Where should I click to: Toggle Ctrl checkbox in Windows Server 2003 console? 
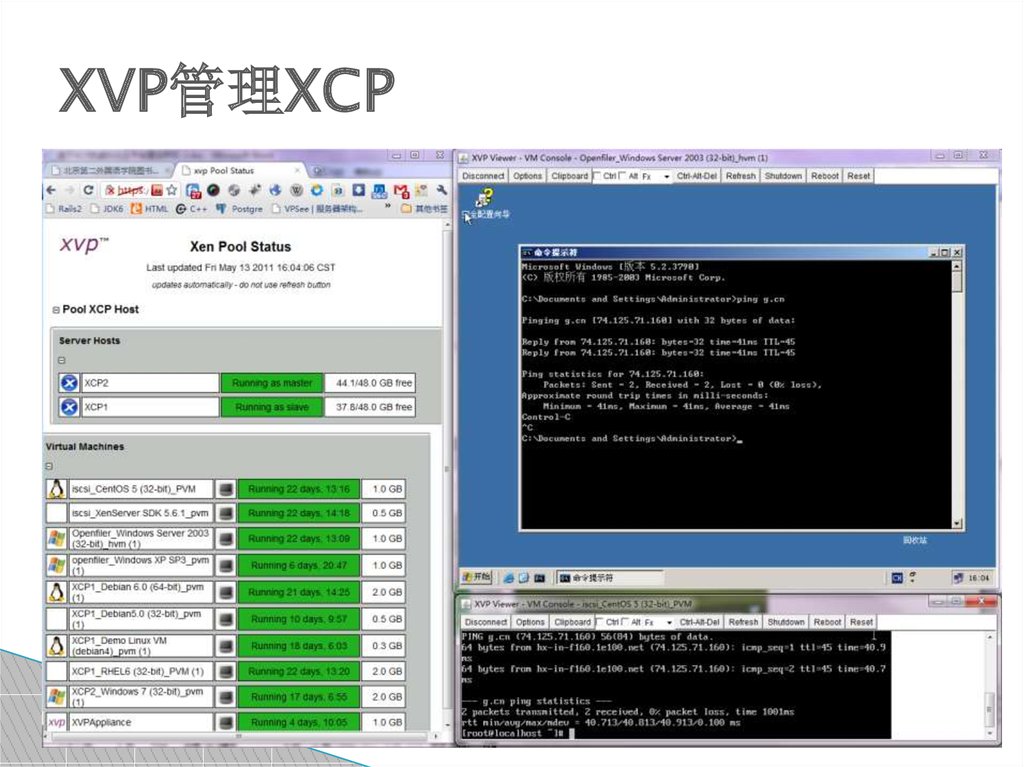pyautogui.click(x=597, y=176)
